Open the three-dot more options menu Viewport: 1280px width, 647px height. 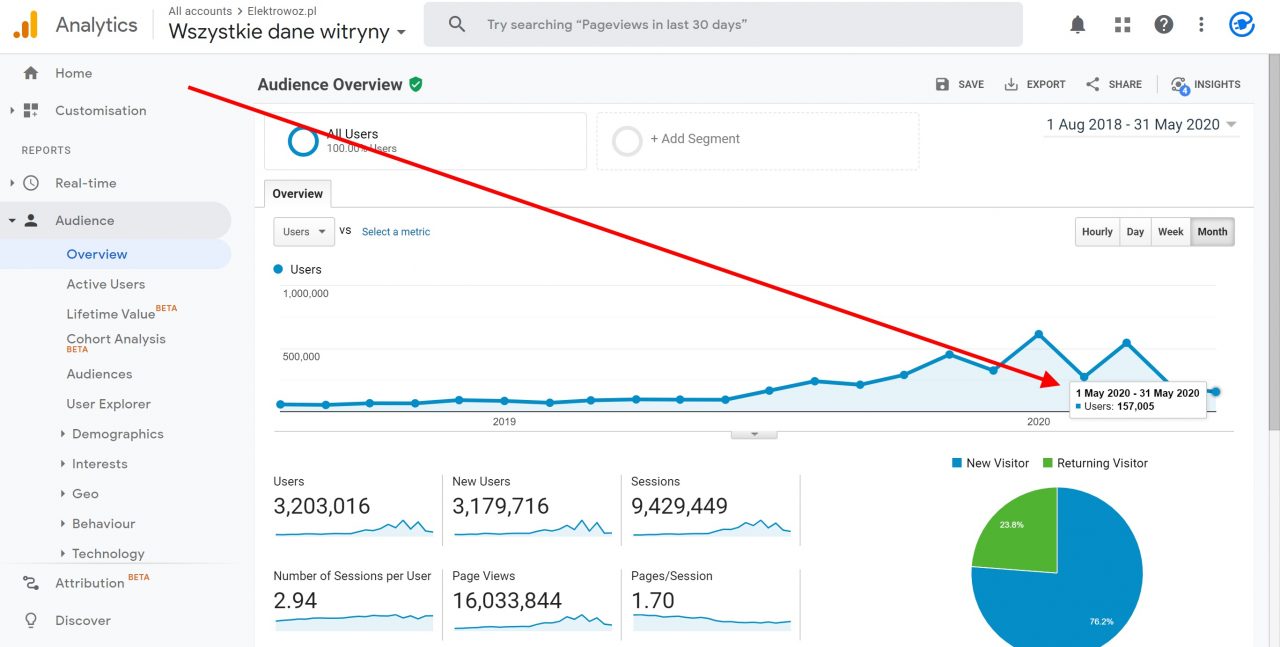tap(1201, 25)
